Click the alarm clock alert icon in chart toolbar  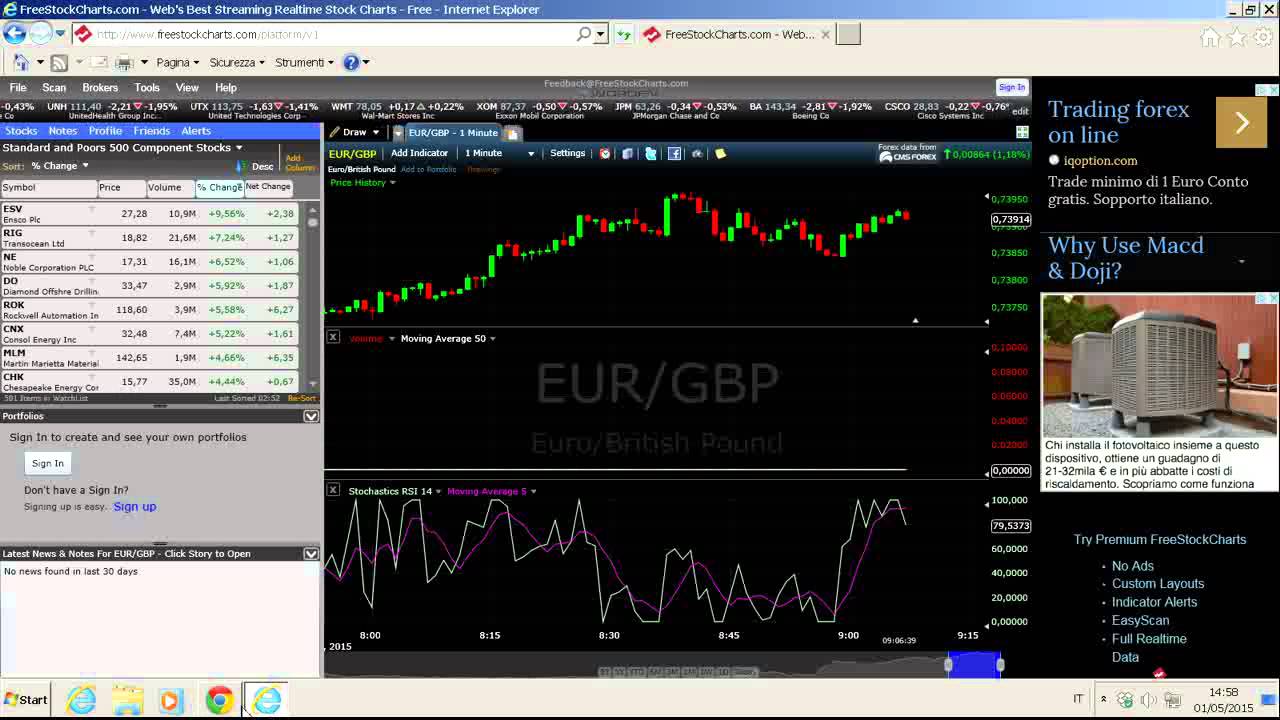(605, 153)
